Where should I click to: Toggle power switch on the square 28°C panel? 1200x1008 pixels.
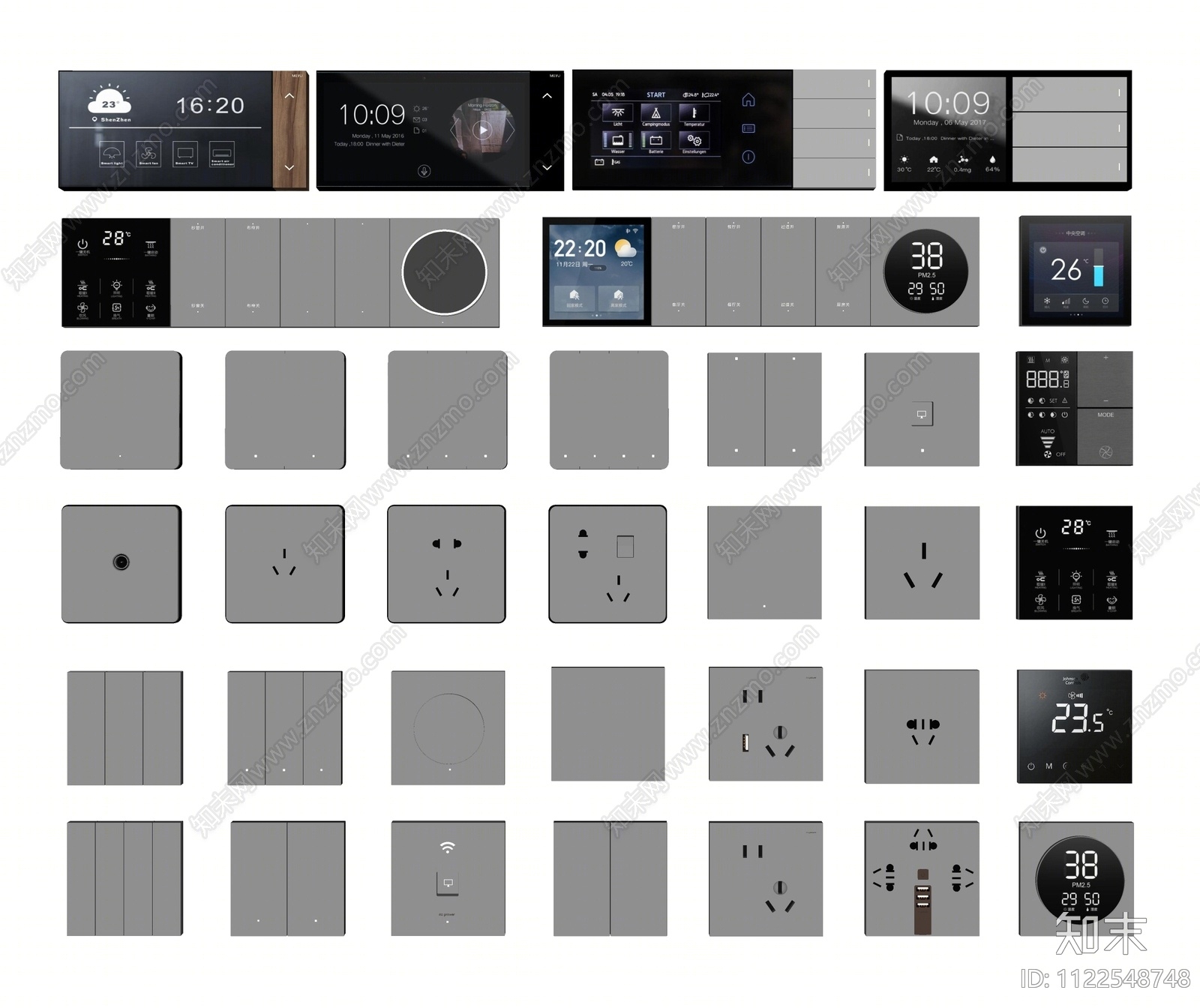pos(1040,535)
